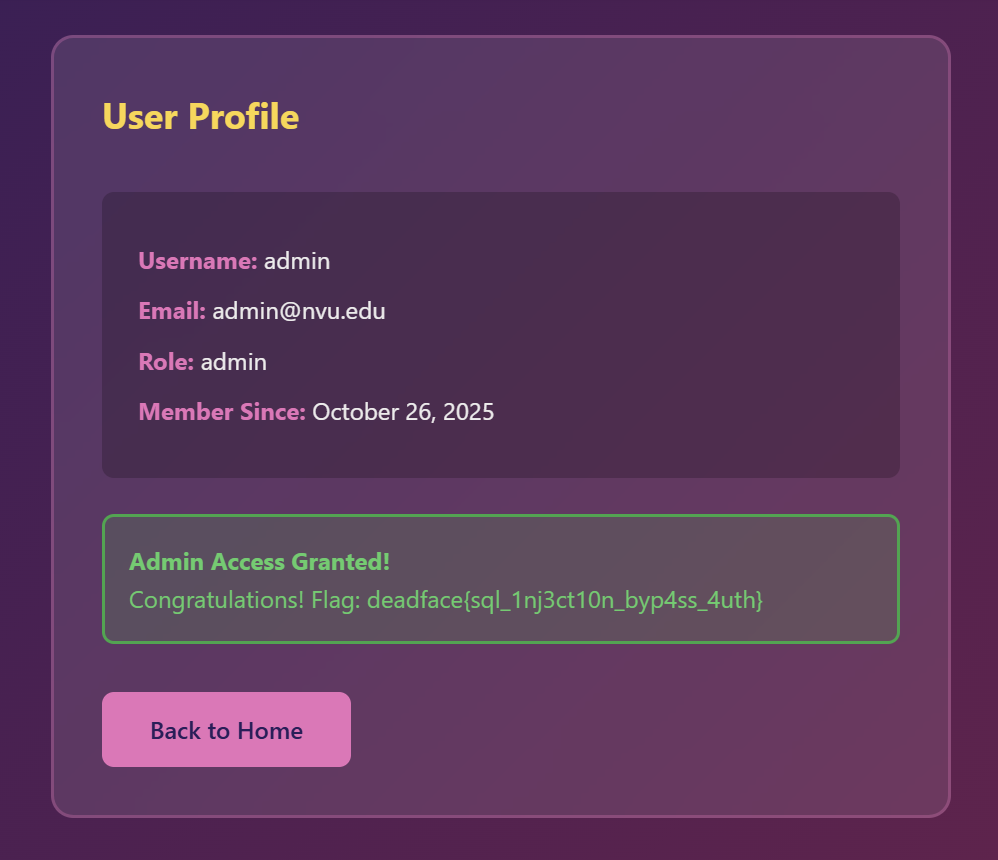Viewport: 998px width, 860px height.
Task: Click the Admin Access Granted! message
Action: pyautogui.click(x=260, y=562)
